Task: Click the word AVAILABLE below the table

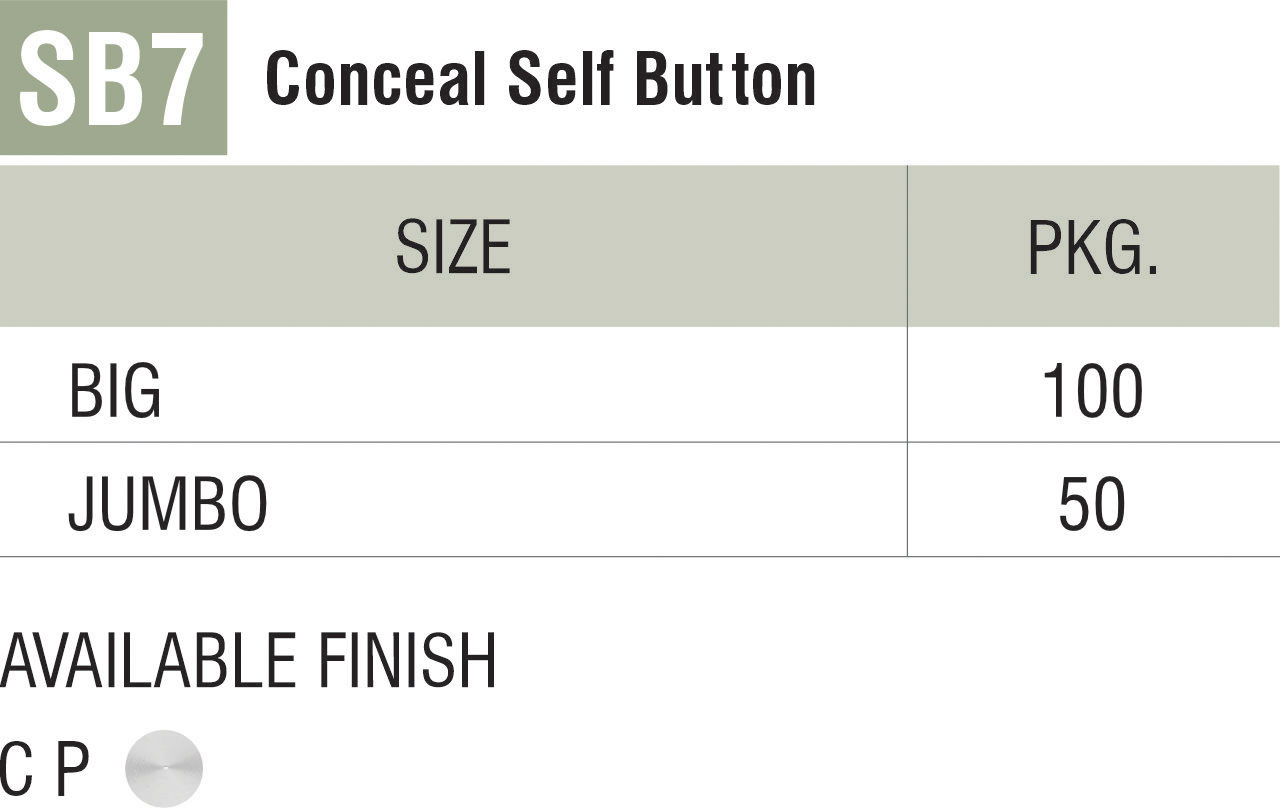Action: point(148,661)
